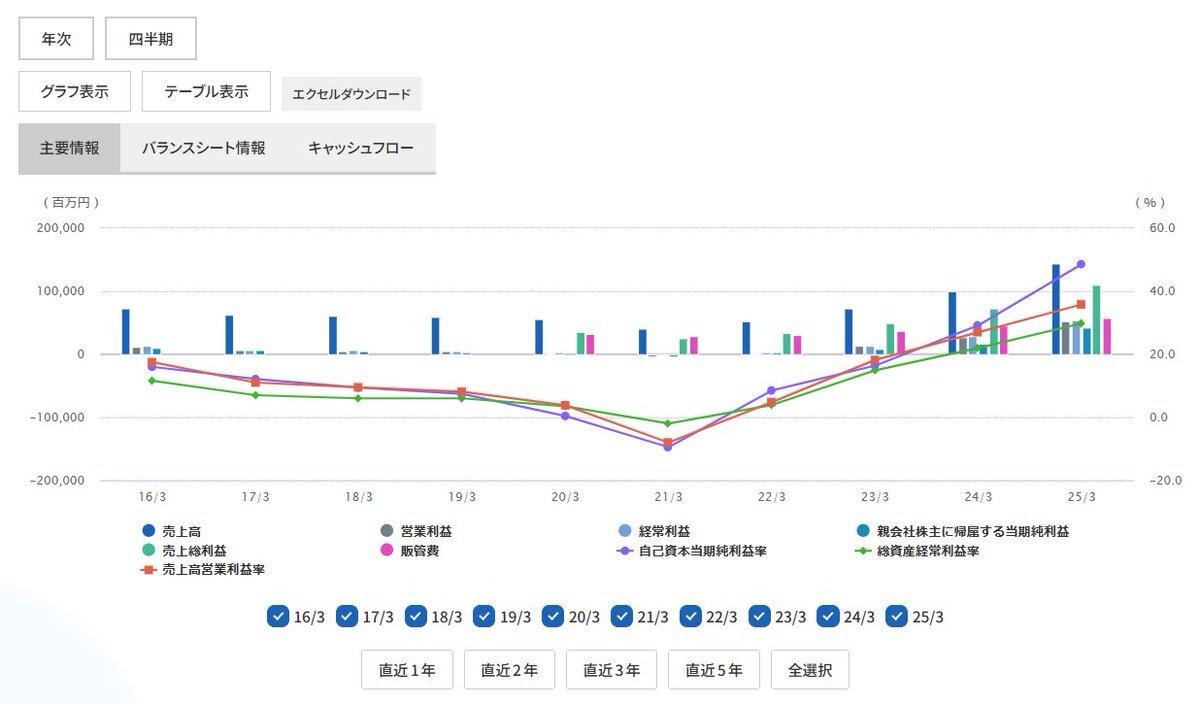Select the 直近1年 range button
1200x704 pixels.
[x=407, y=670]
